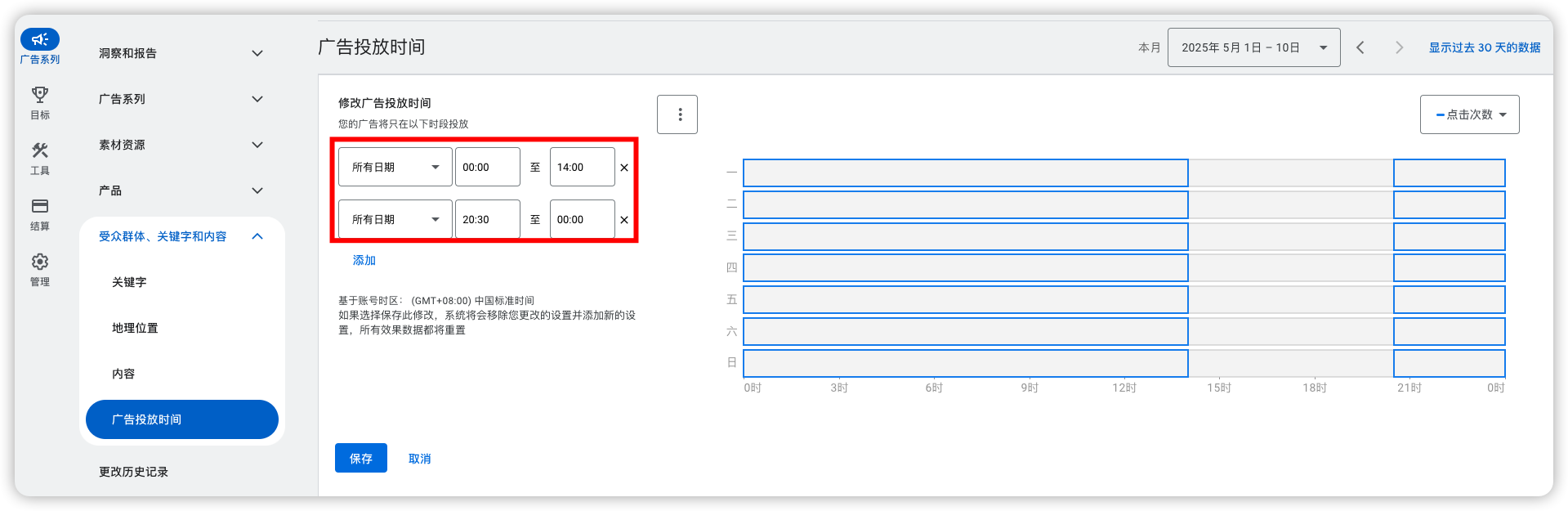Click the 保存 button
This screenshot has width=1568, height=511.
[x=360, y=459]
